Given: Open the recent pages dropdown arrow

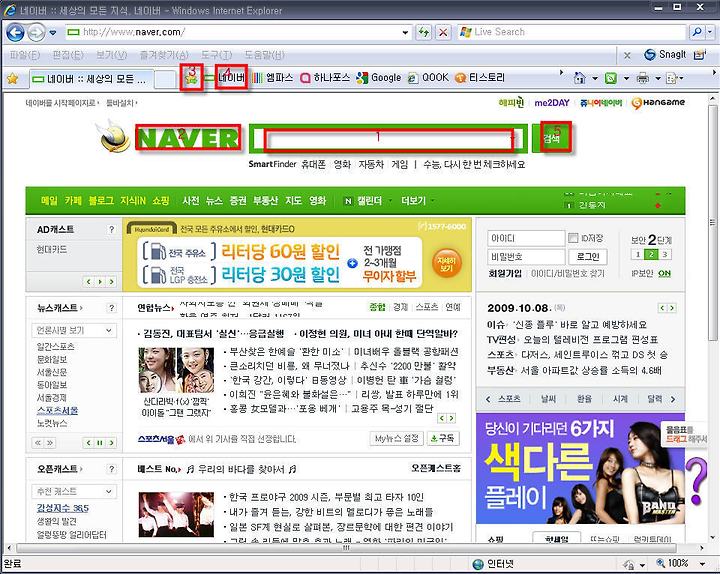Looking at the screenshot, I should tap(53, 33).
